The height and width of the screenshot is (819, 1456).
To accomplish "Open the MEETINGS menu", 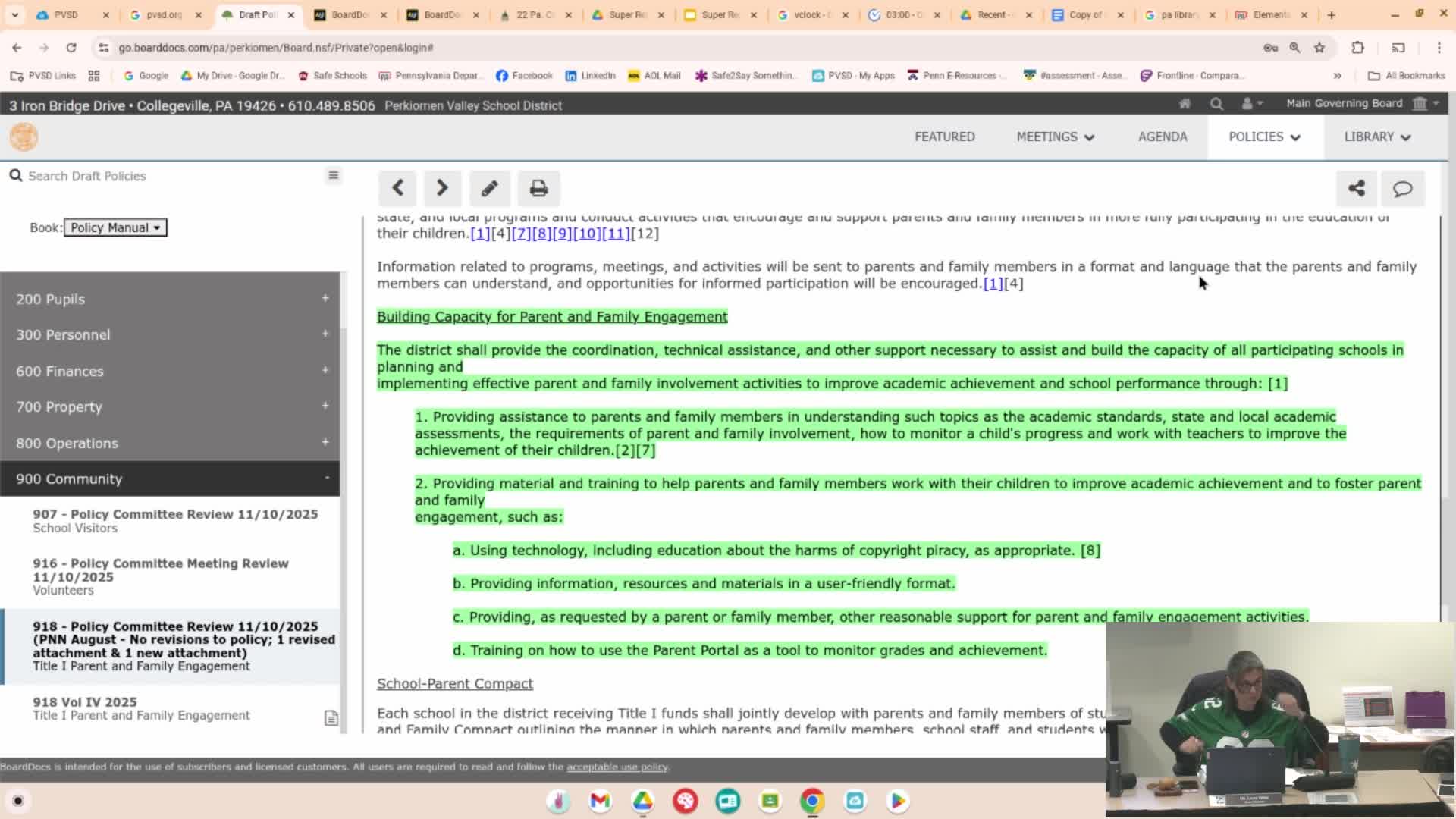I will (1055, 136).
